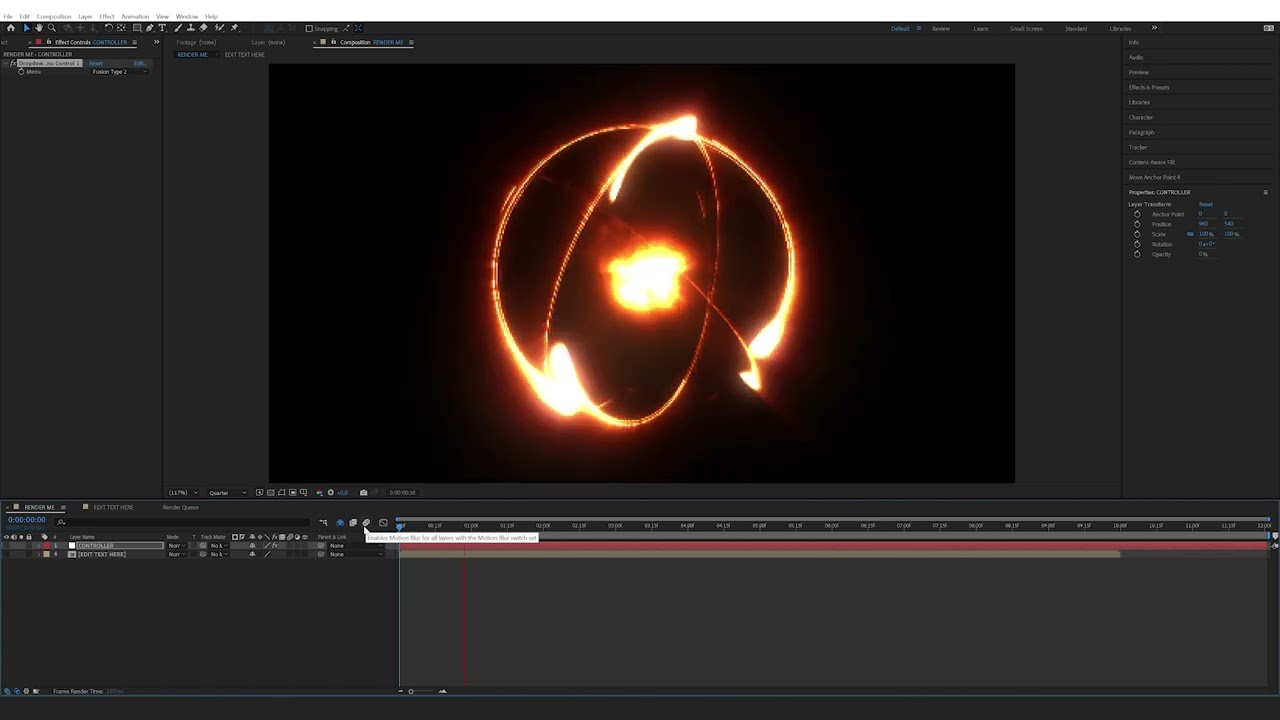Screen dimensions: 1280x720
Task: Click the red label swatch of CONTROLLER layer
Action: 46,546
